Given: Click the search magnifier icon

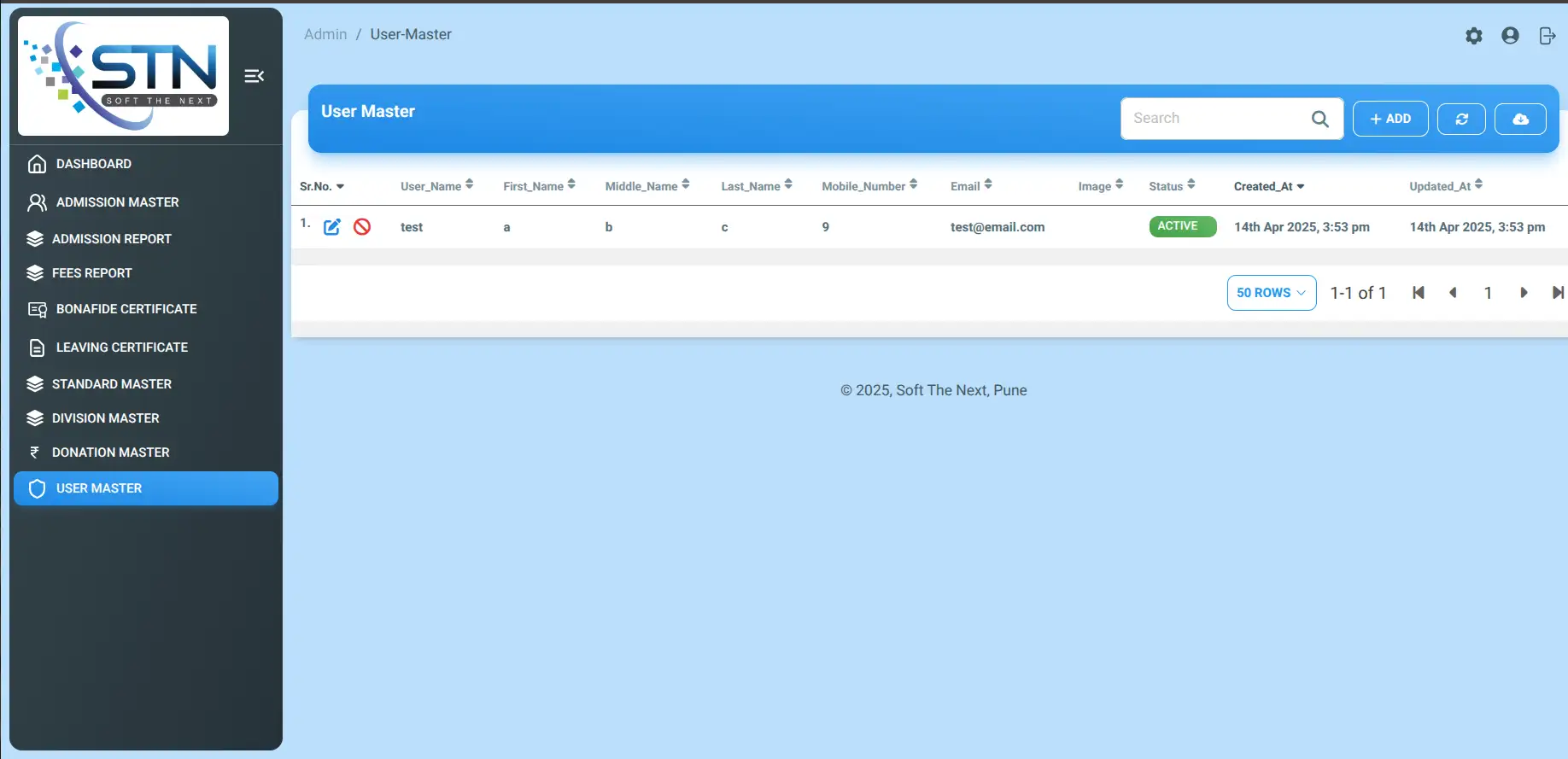Looking at the screenshot, I should pos(1319,119).
